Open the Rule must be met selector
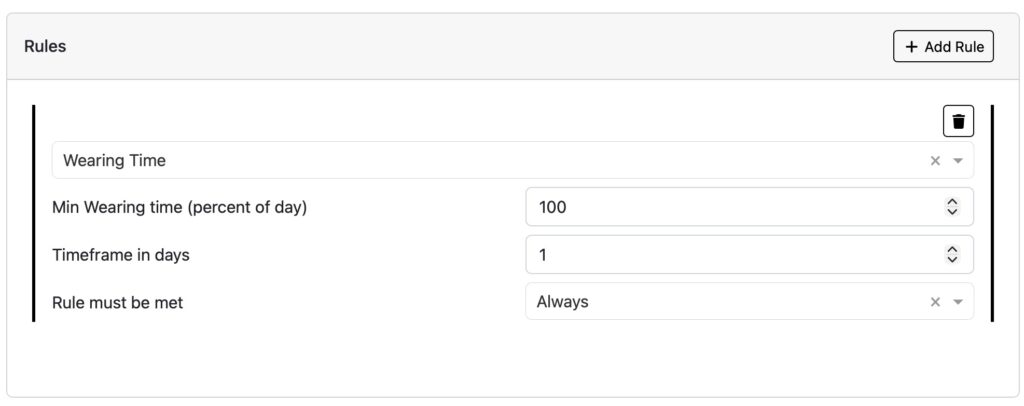The image size is (1024, 406). click(x=720, y=302)
